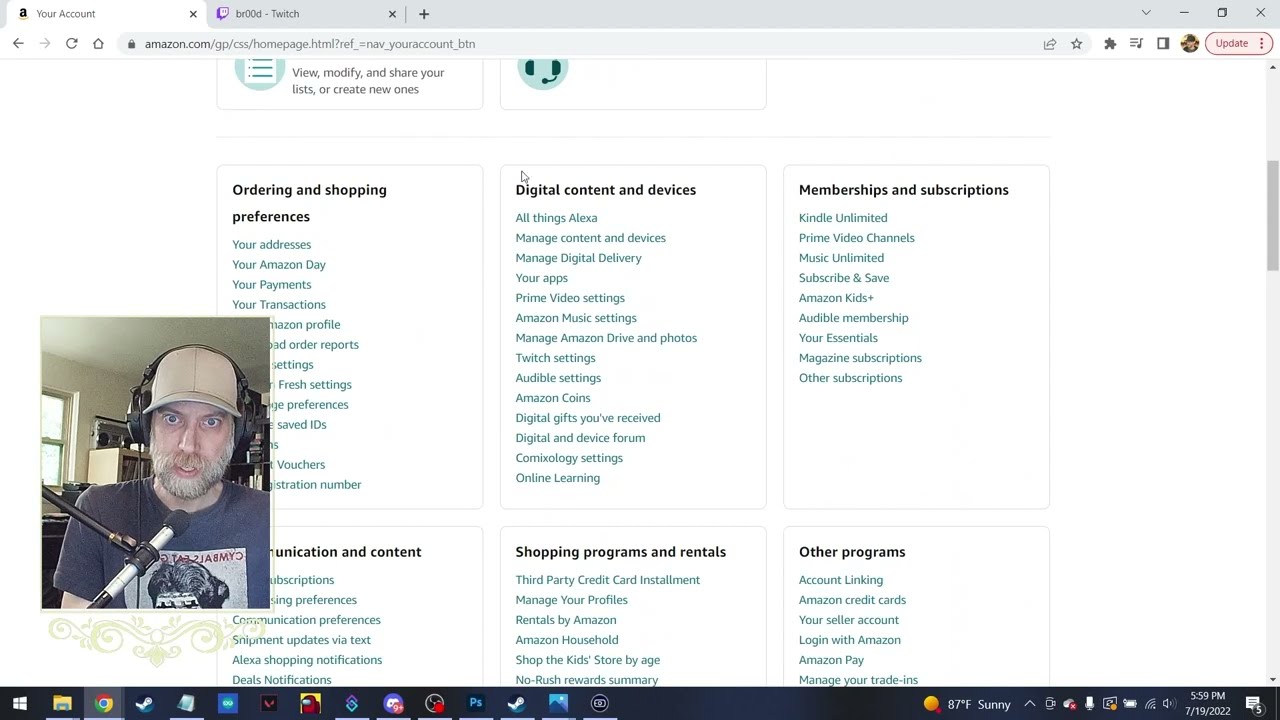
Task: Go to Your Payments
Action: click(x=272, y=284)
